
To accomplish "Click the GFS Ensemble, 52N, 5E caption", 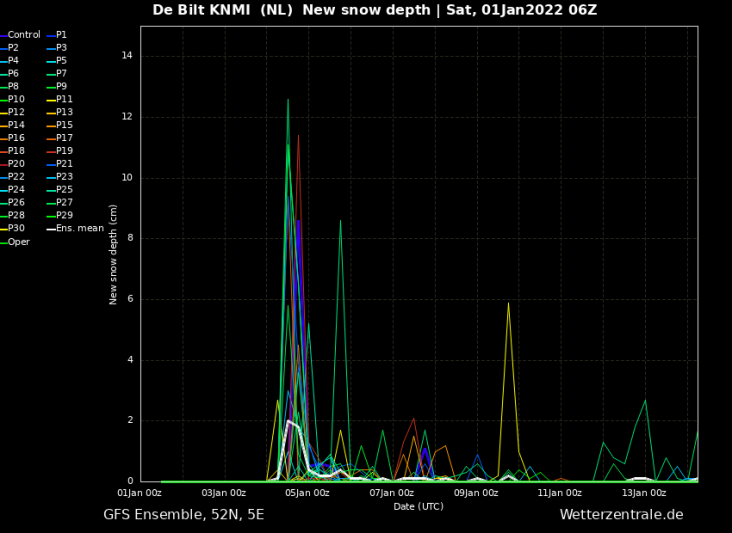I will click(184, 515).
